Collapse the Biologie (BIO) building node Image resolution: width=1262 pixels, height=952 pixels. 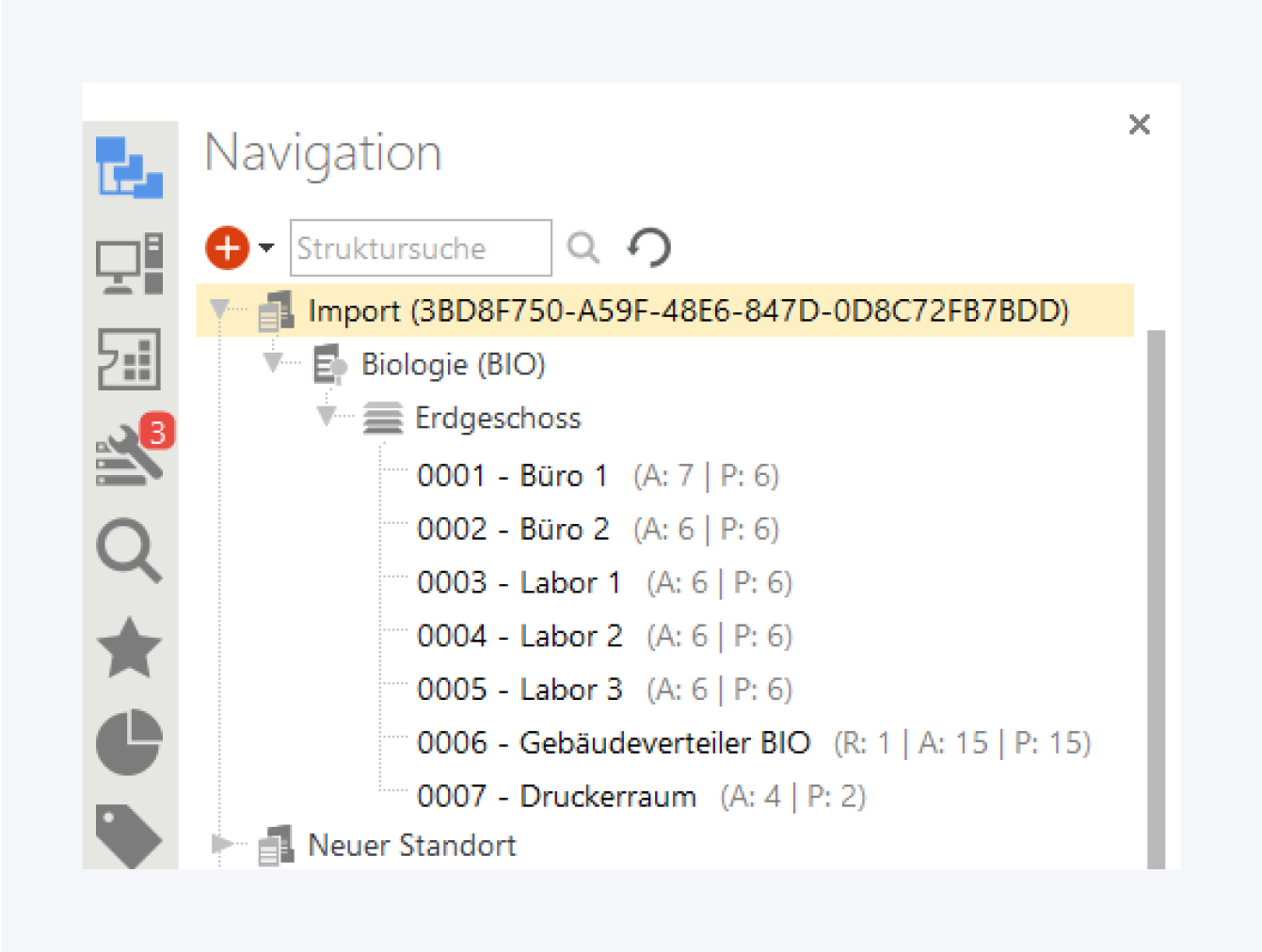tap(273, 362)
